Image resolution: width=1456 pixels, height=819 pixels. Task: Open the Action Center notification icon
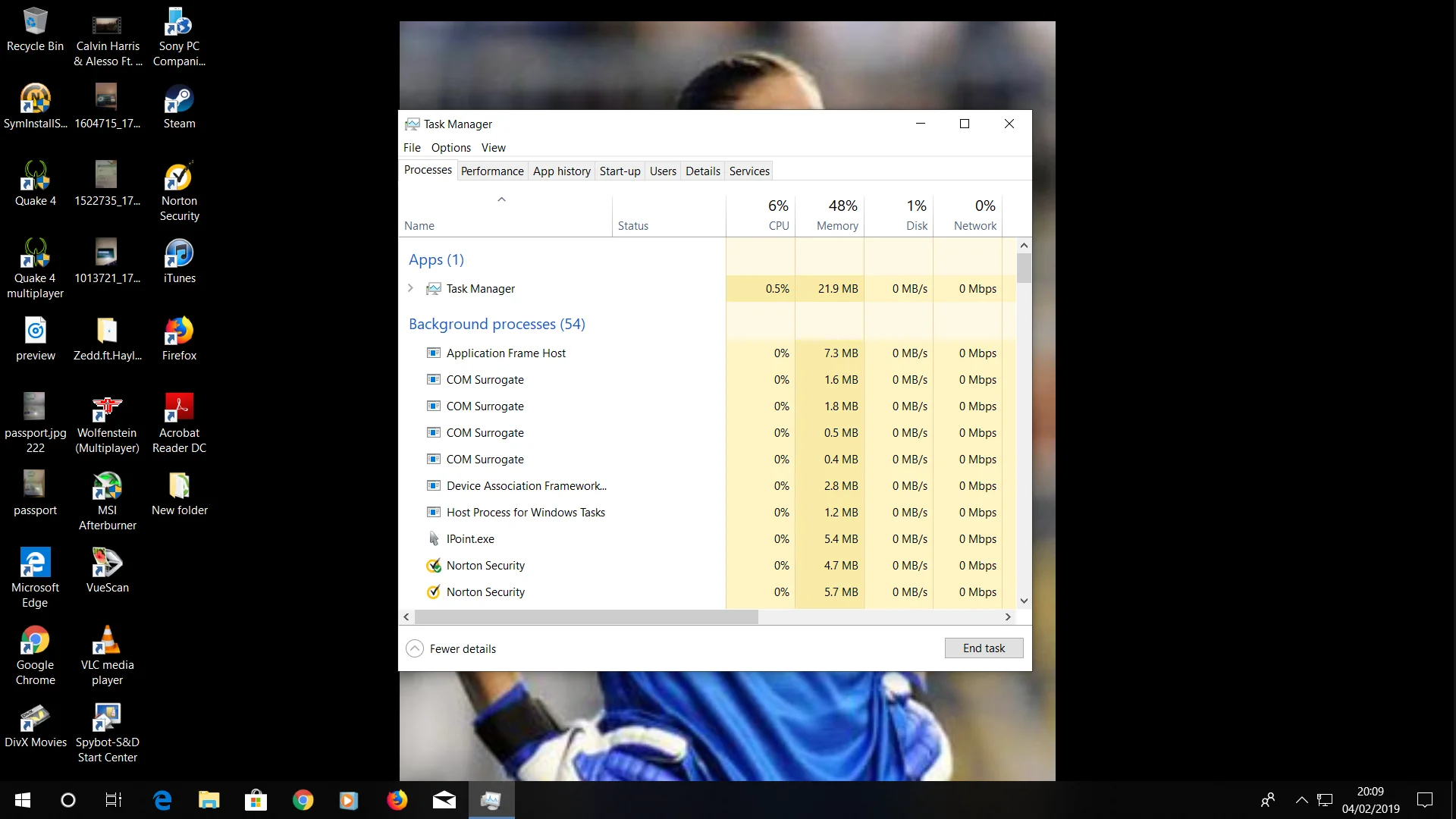[1425, 800]
